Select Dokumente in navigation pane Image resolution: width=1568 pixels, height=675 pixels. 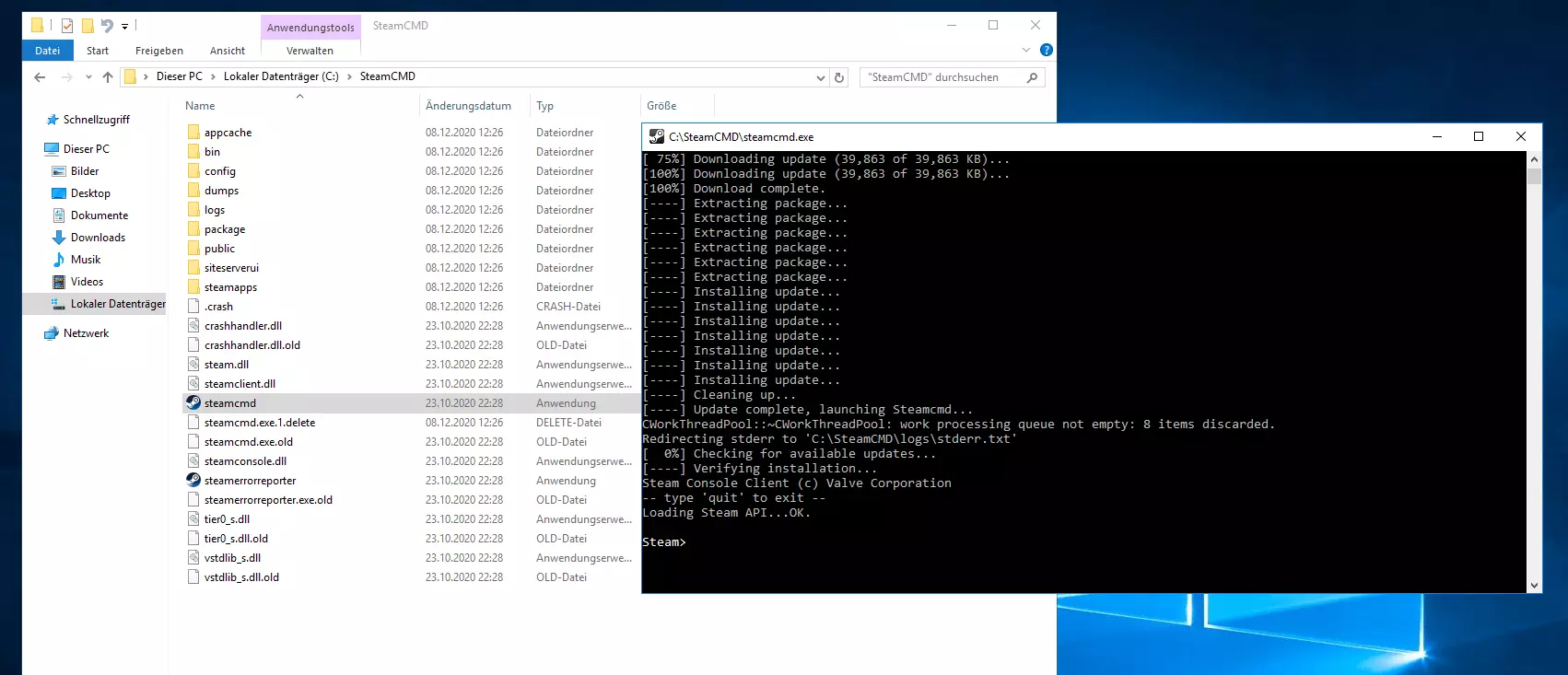click(x=99, y=215)
